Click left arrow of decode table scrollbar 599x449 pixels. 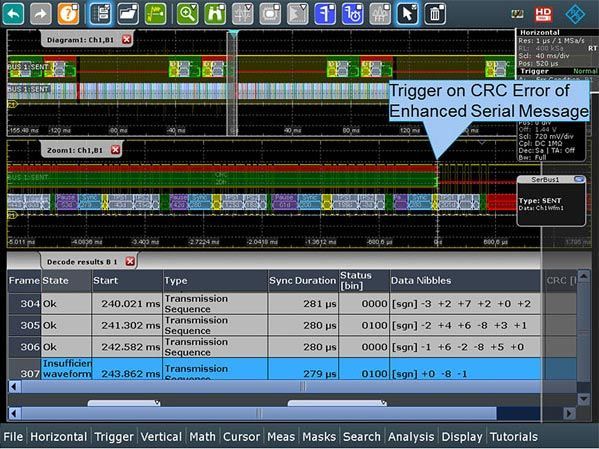(15, 387)
